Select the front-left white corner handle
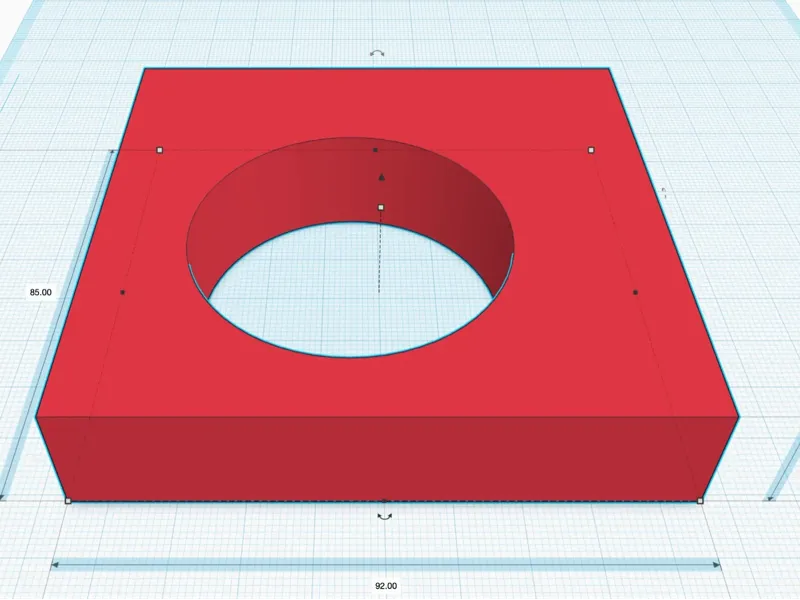This screenshot has height=600, width=800. click(x=68, y=501)
